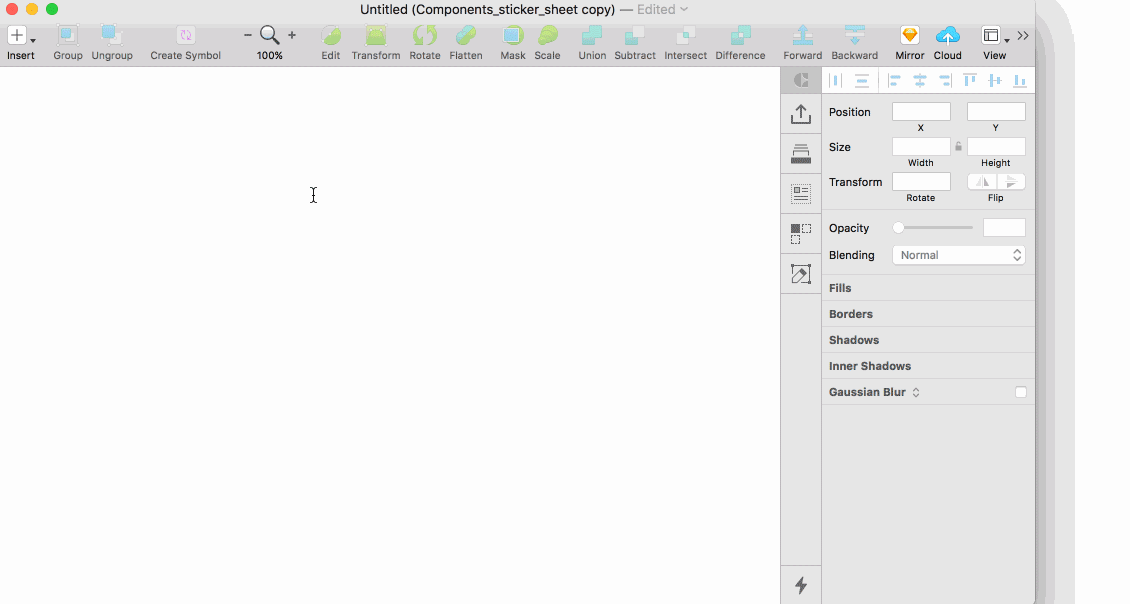Toggle the size aspect ratio lock

click(x=958, y=147)
